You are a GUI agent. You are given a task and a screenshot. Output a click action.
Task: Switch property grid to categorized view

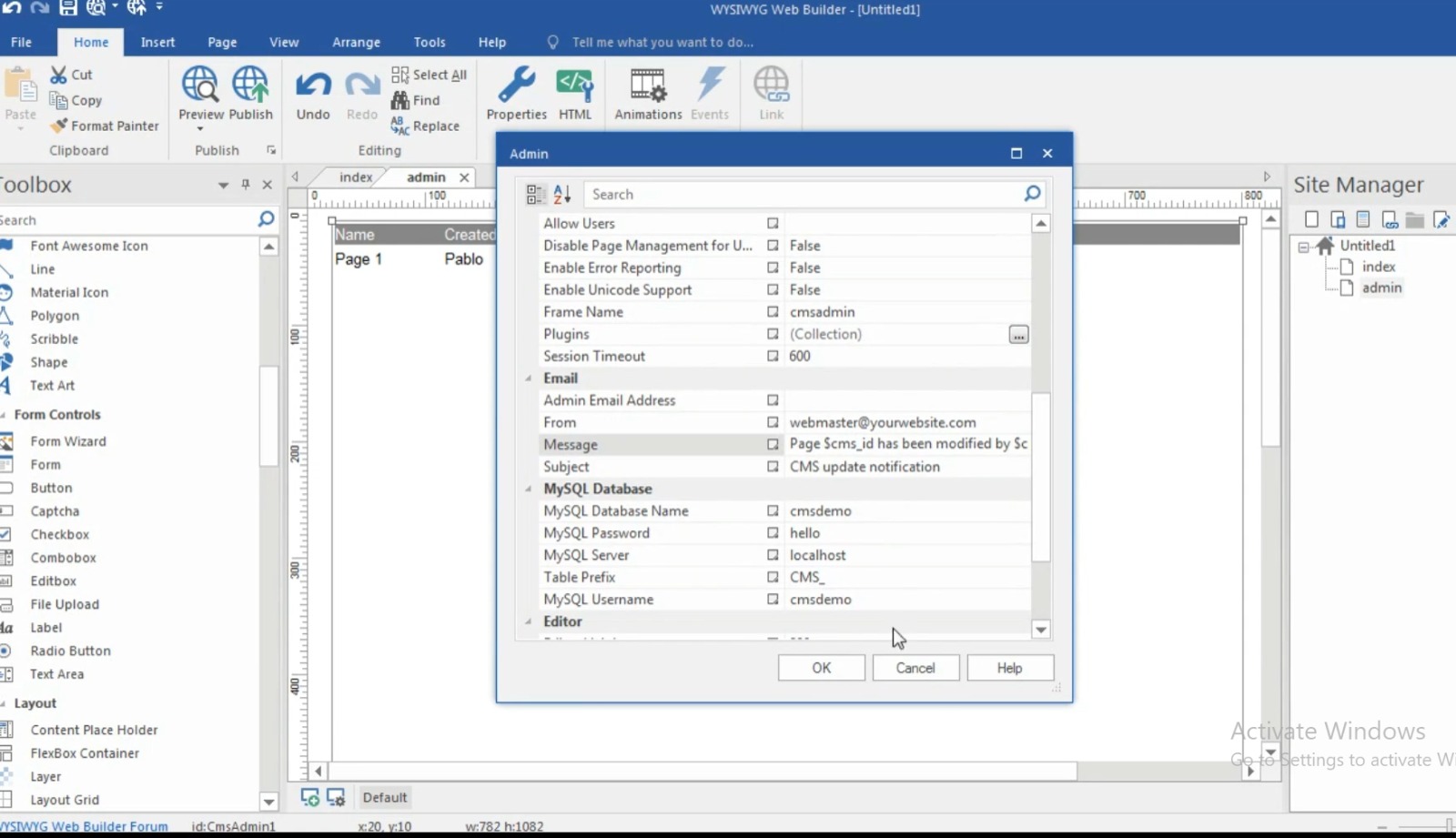535,194
